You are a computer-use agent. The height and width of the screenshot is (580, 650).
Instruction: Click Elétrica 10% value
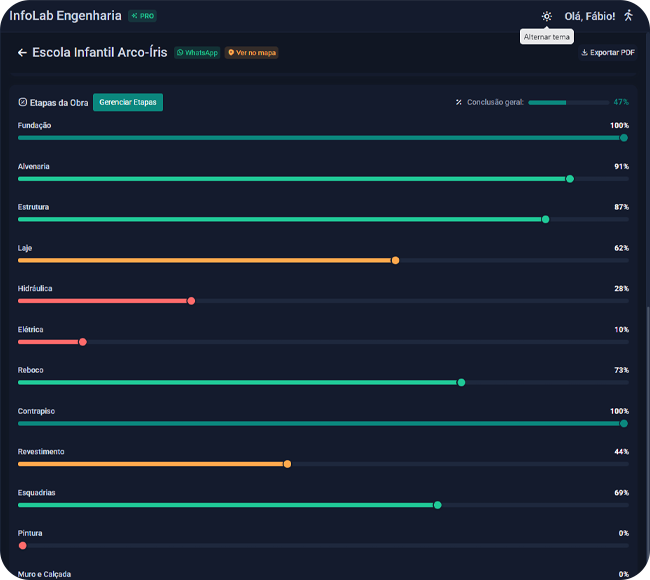click(621, 330)
